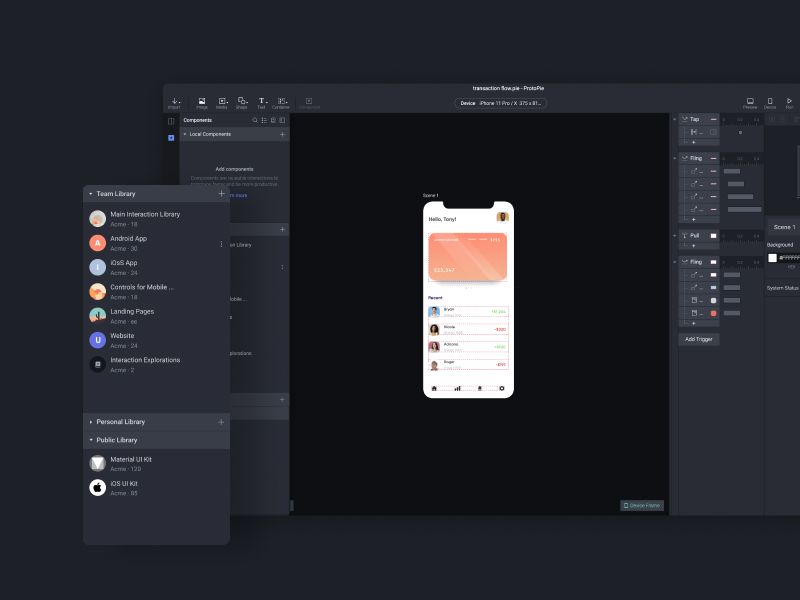Image resolution: width=800 pixels, height=600 pixels.
Task: Click the settings gear in phone mockup
Action: 502,388
